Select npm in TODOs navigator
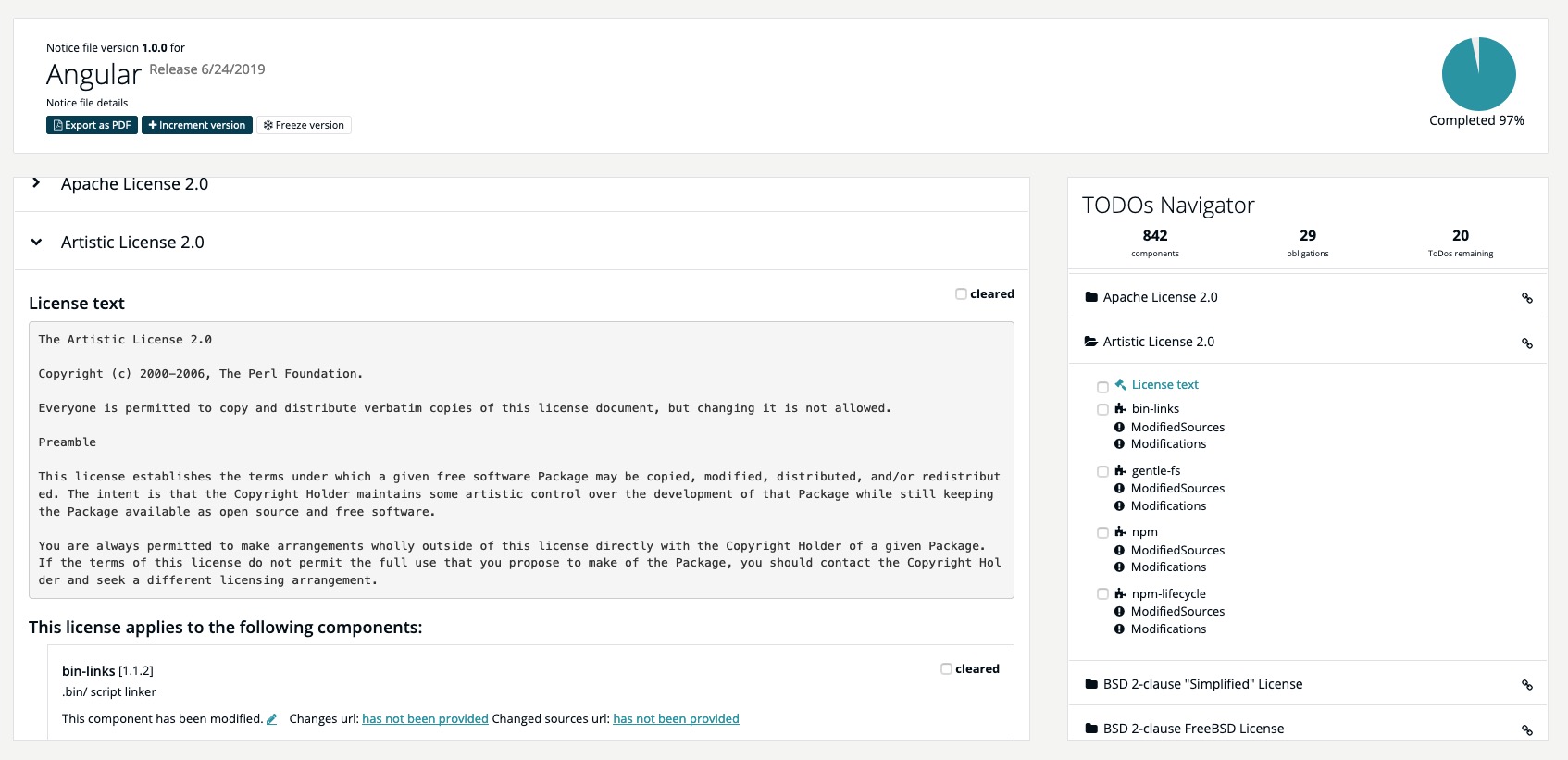This screenshot has width=1568, height=760. [x=1144, y=532]
